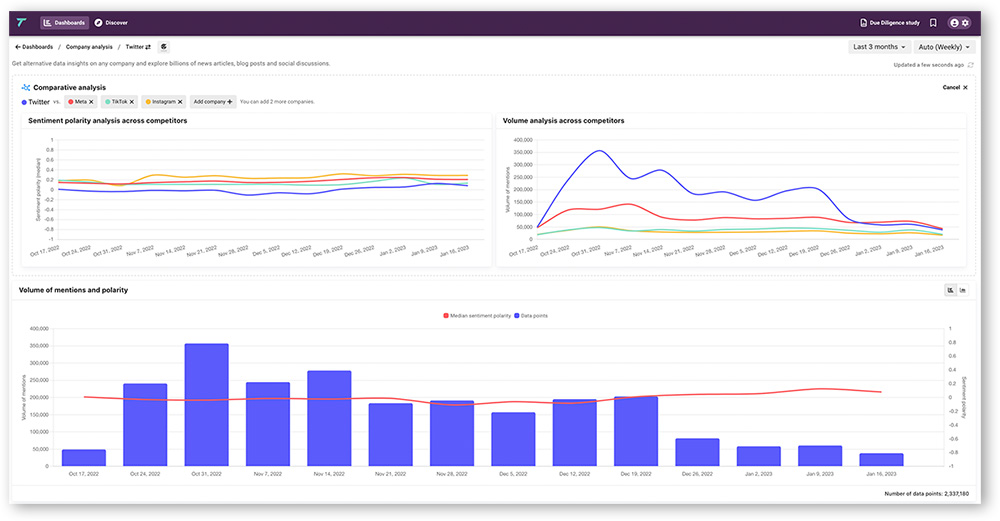Open the Company analysis breadcrumb
Screen dimensions: 1000x521
(89, 47)
